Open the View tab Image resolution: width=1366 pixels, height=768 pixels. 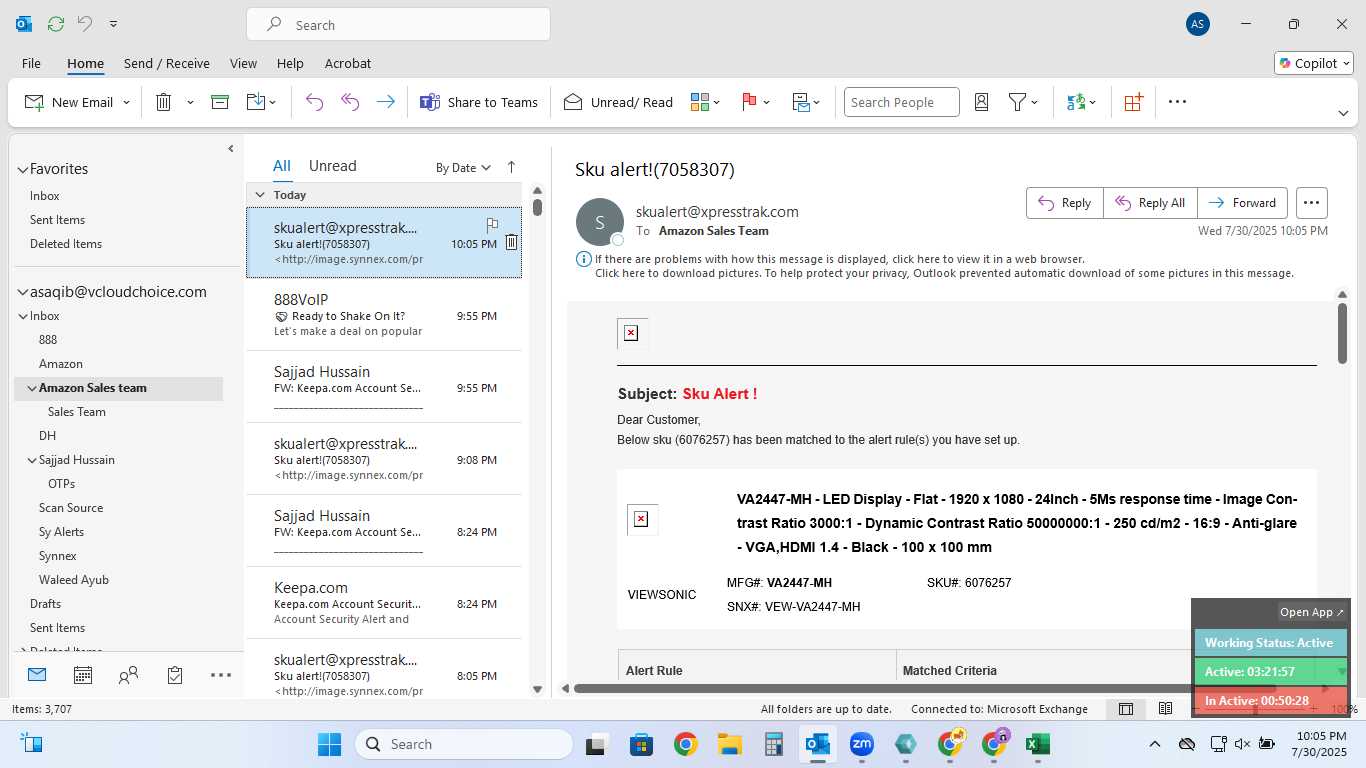243,63
